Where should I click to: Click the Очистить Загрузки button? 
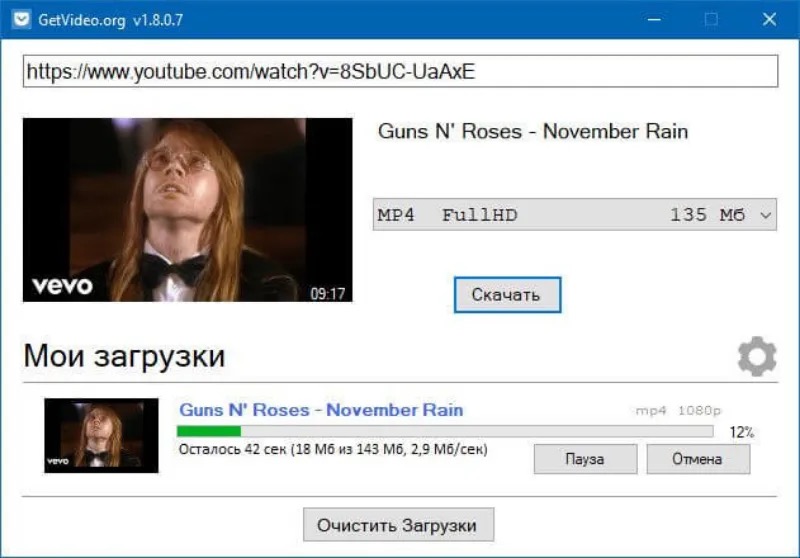coord(398,525)
